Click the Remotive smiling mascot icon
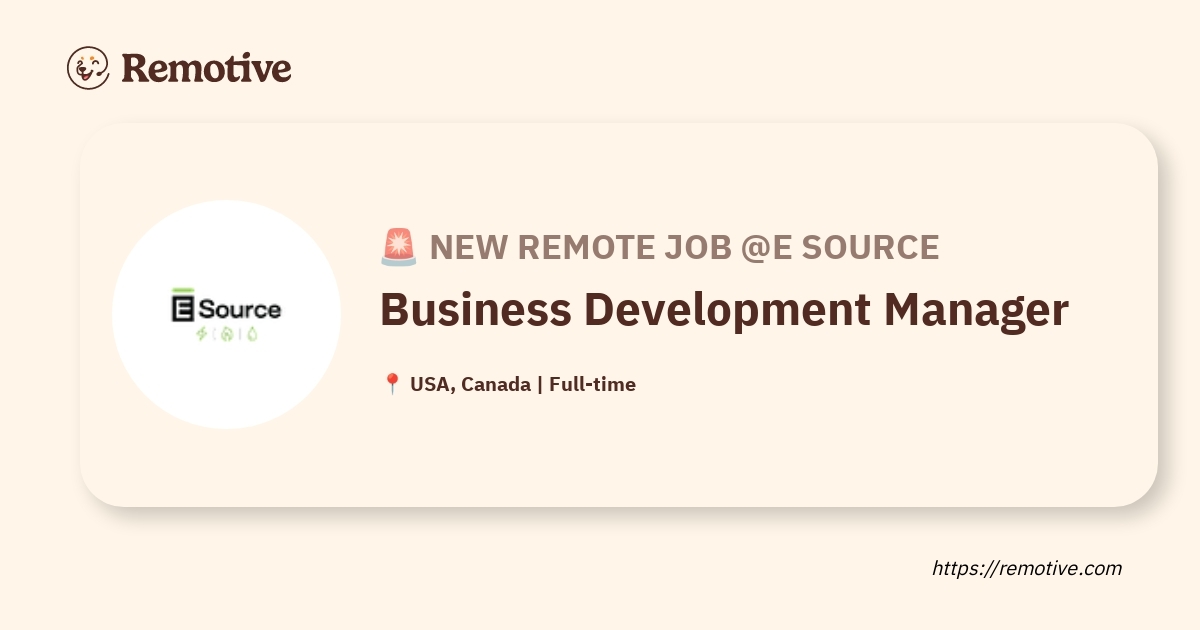Image resolution: width=1200 pixels, height=630 pixels. 88,68
